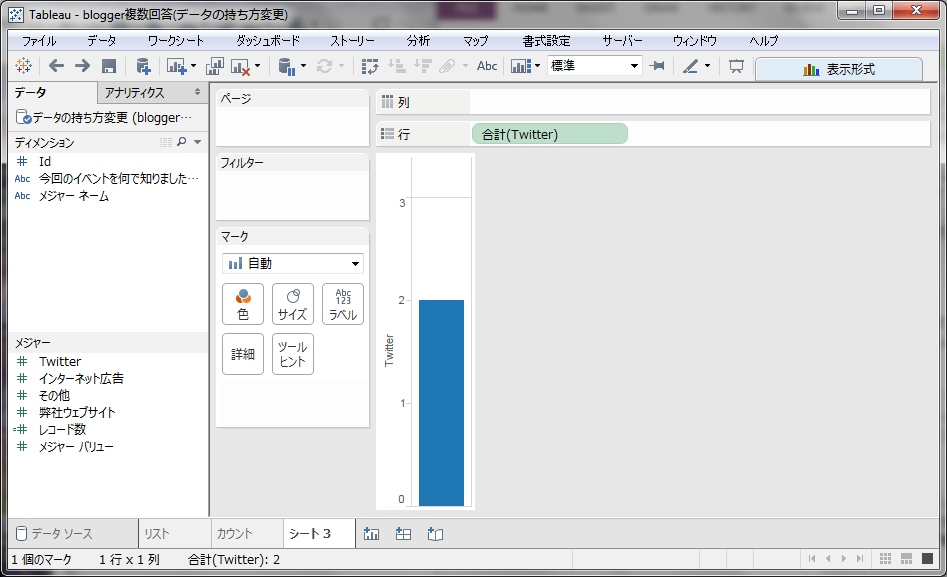Open the 書式設定 menu

point(547,41)
